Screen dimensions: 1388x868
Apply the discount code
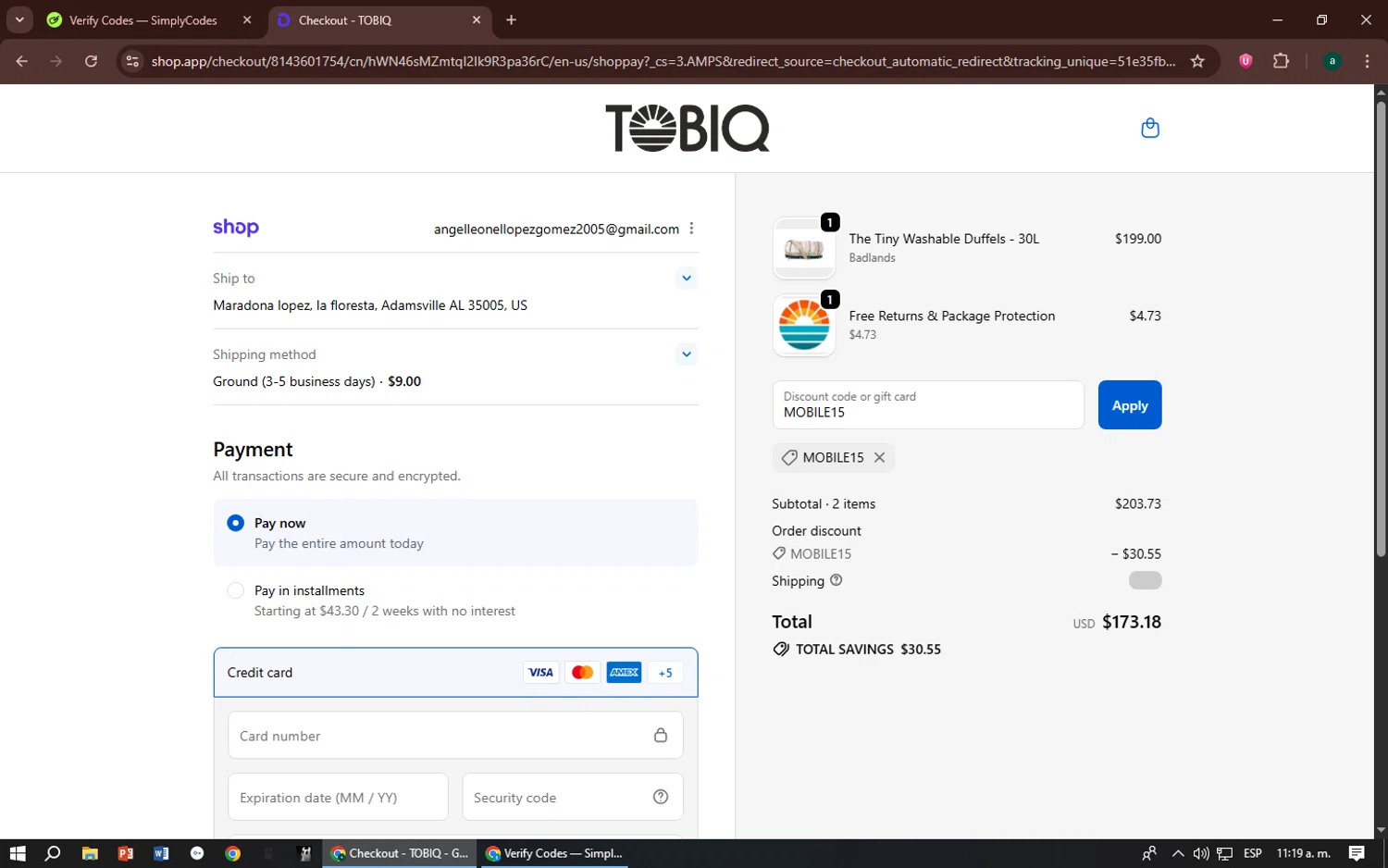pyautogui.click(x=1130, y=404)
